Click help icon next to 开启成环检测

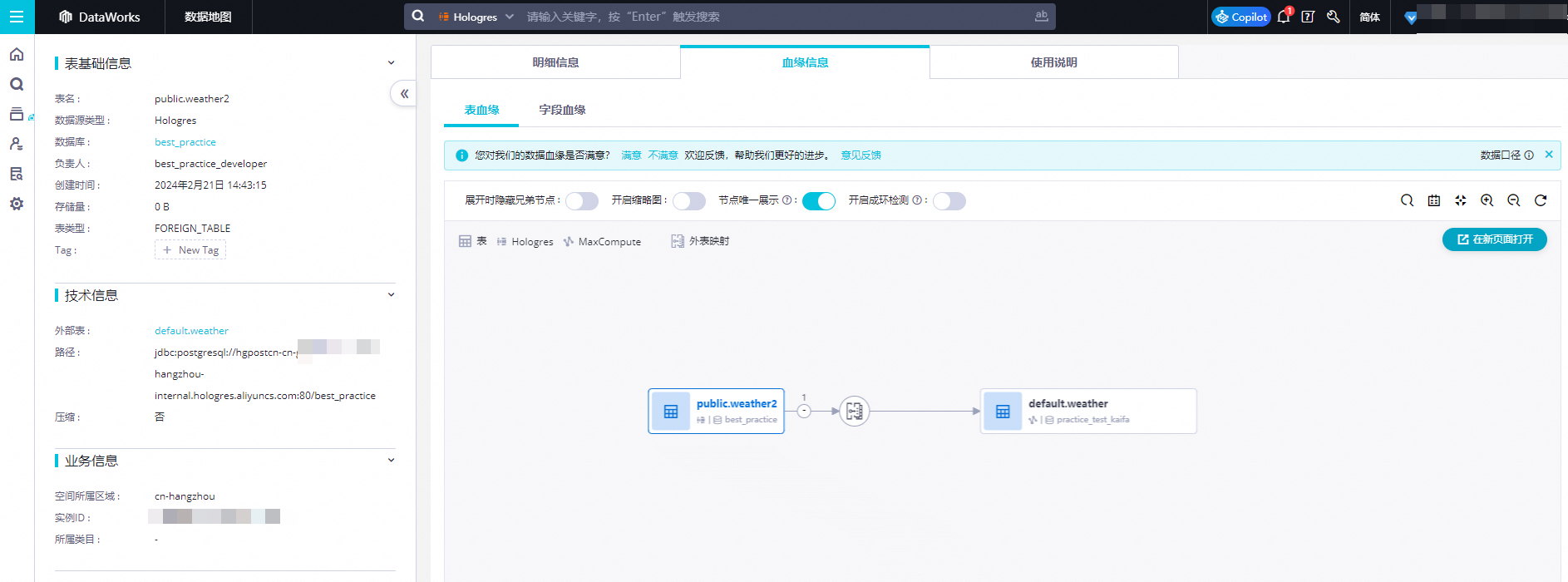coord(917,200)
